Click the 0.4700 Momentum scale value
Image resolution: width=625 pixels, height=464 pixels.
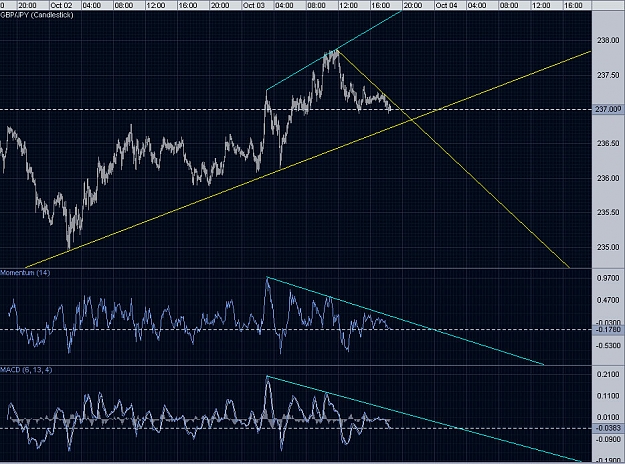point(608,300)
